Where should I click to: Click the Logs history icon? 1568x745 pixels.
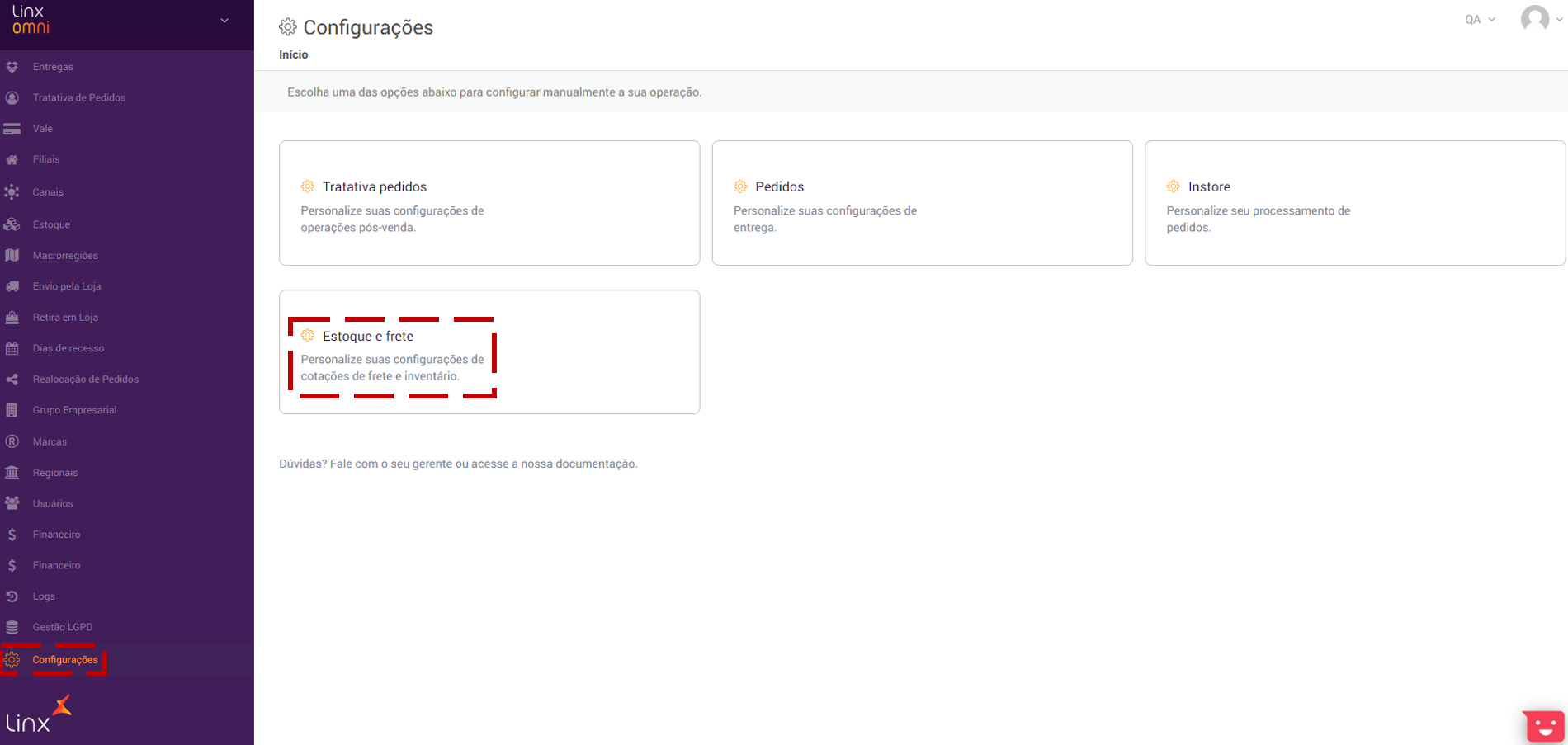coord(12,596)
